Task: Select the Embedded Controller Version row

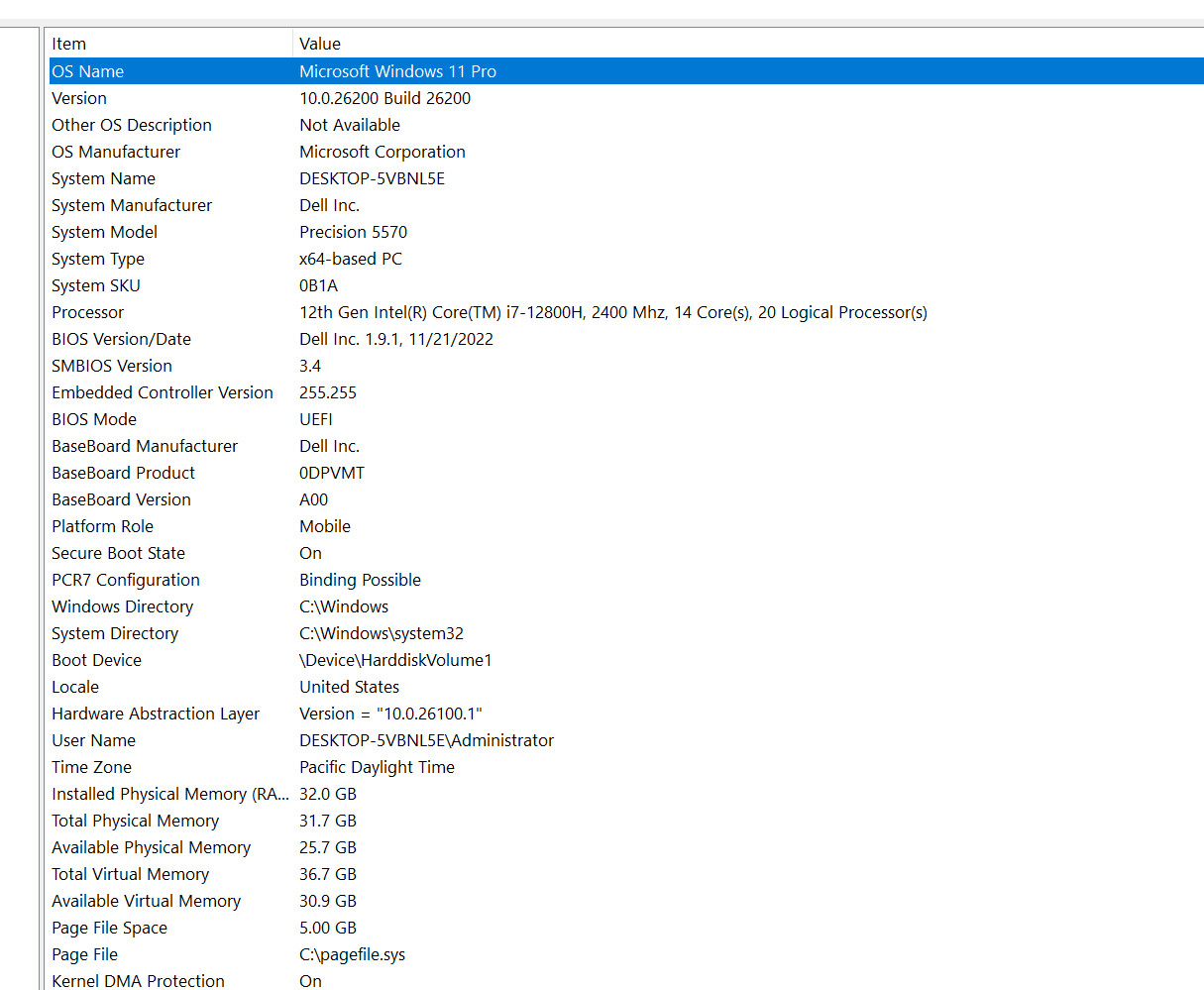Action: pos(626,392)
